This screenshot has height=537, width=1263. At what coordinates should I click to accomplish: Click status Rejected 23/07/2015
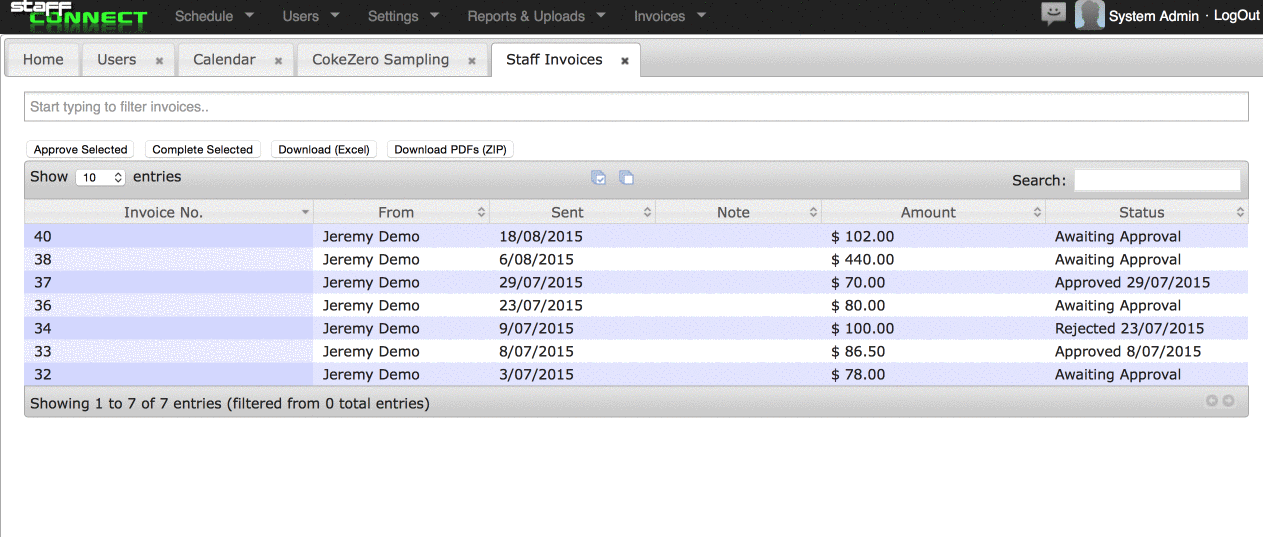pyautogui.click(x=1130, y=329)
